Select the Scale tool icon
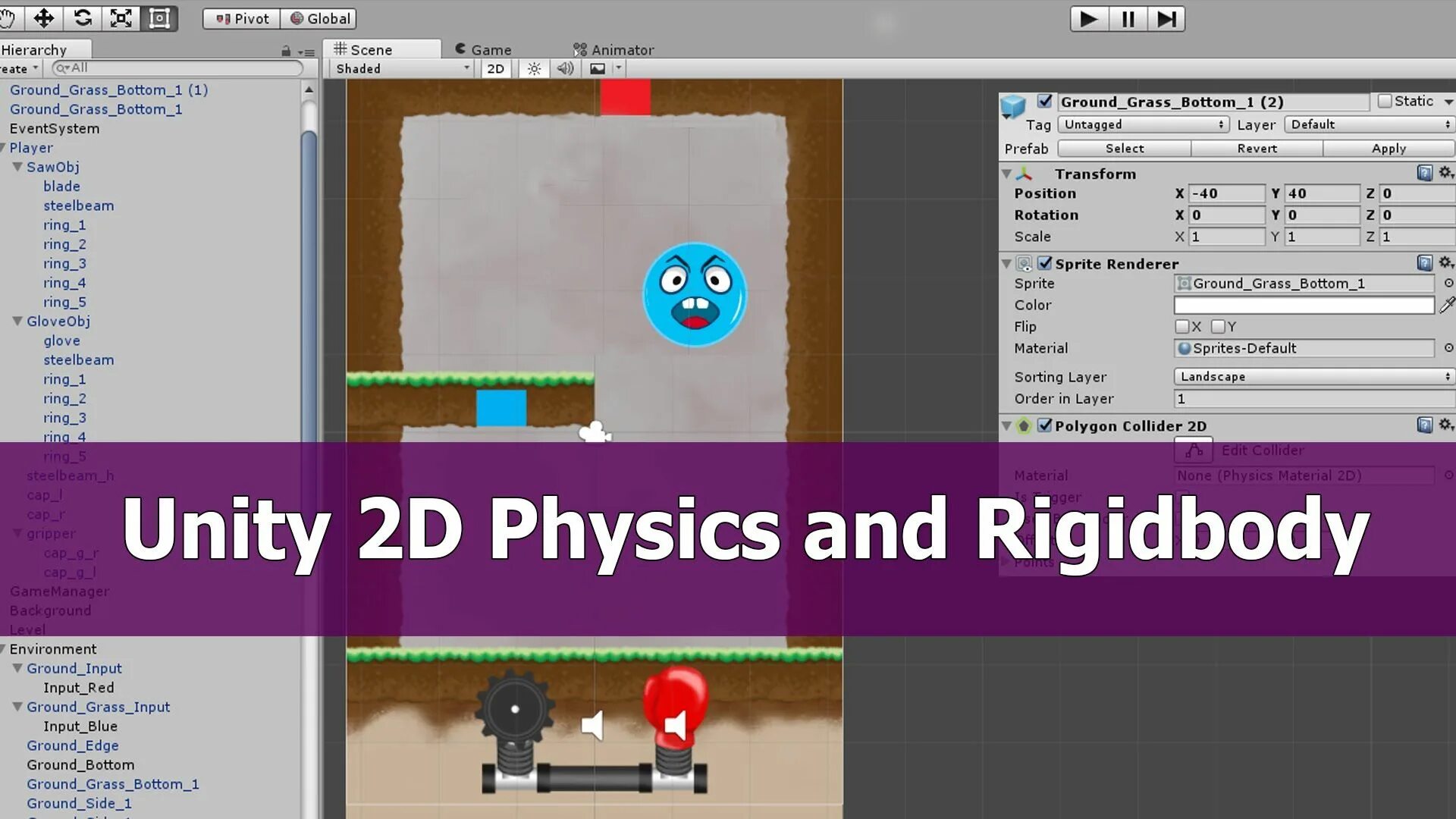Image resolution: width=1456 pixels, height=819 pixels. click(121, 18)
